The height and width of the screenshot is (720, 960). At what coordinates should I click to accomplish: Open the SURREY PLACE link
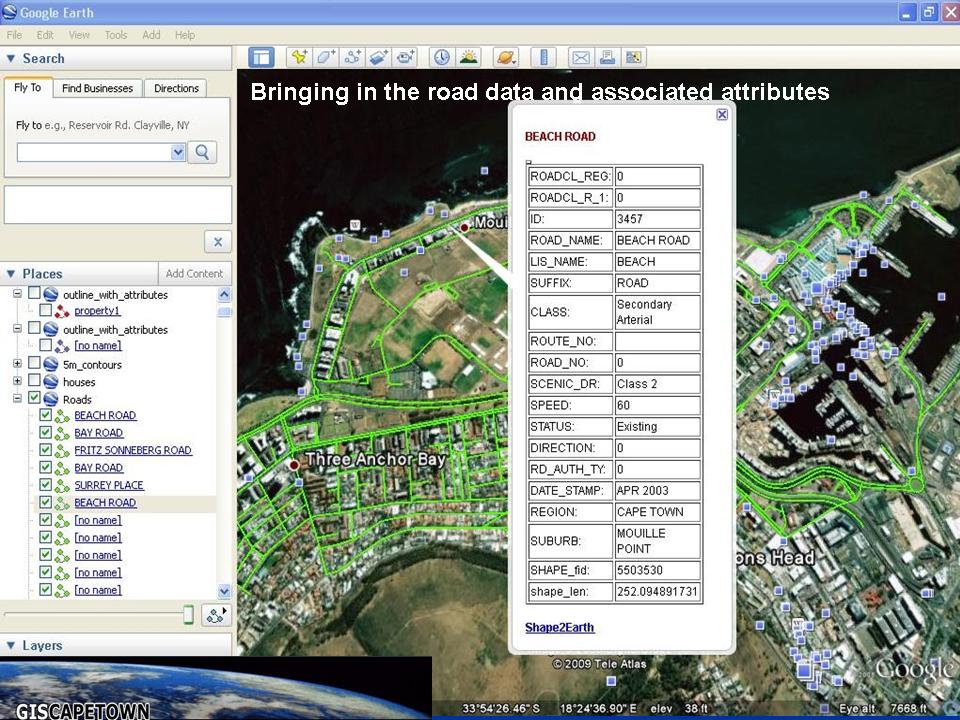[x=109, y=486]
